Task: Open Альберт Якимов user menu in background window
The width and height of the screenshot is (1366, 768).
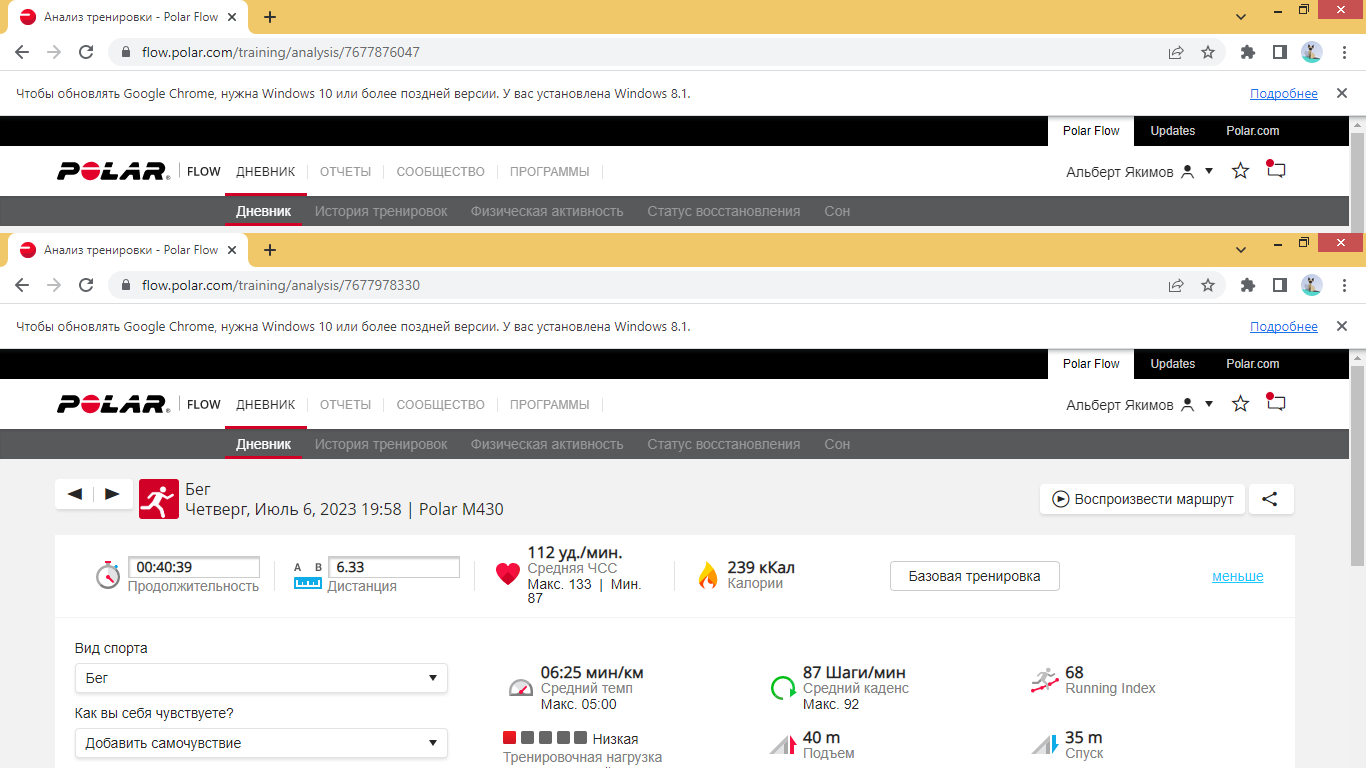Action: coord(1140,172)
